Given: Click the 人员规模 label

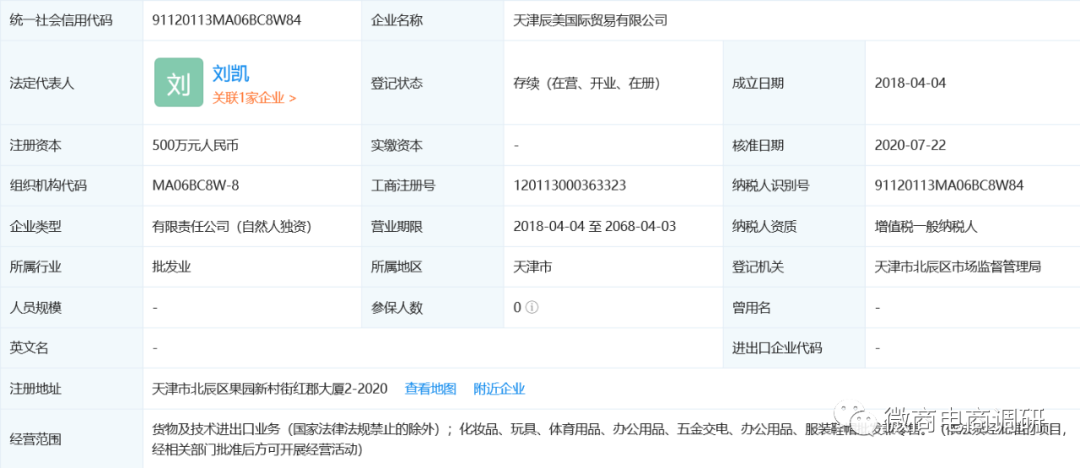Looking at the screenshot, I should (x=35, y=307).
